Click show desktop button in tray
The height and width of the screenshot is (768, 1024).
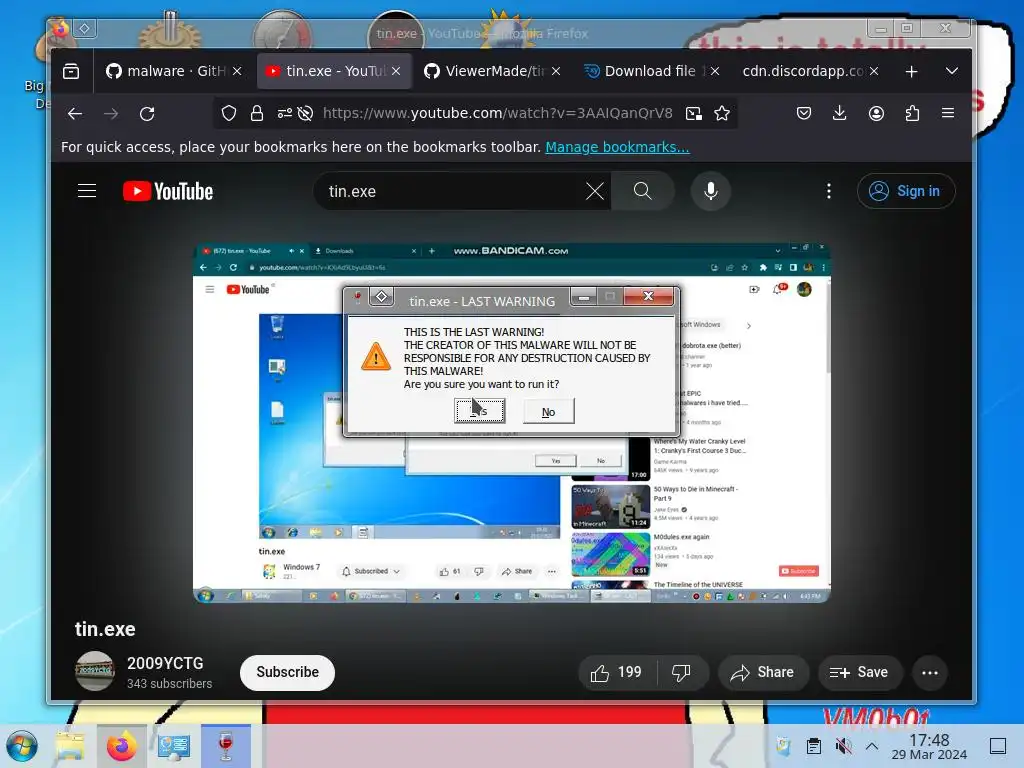coord(998,746)
